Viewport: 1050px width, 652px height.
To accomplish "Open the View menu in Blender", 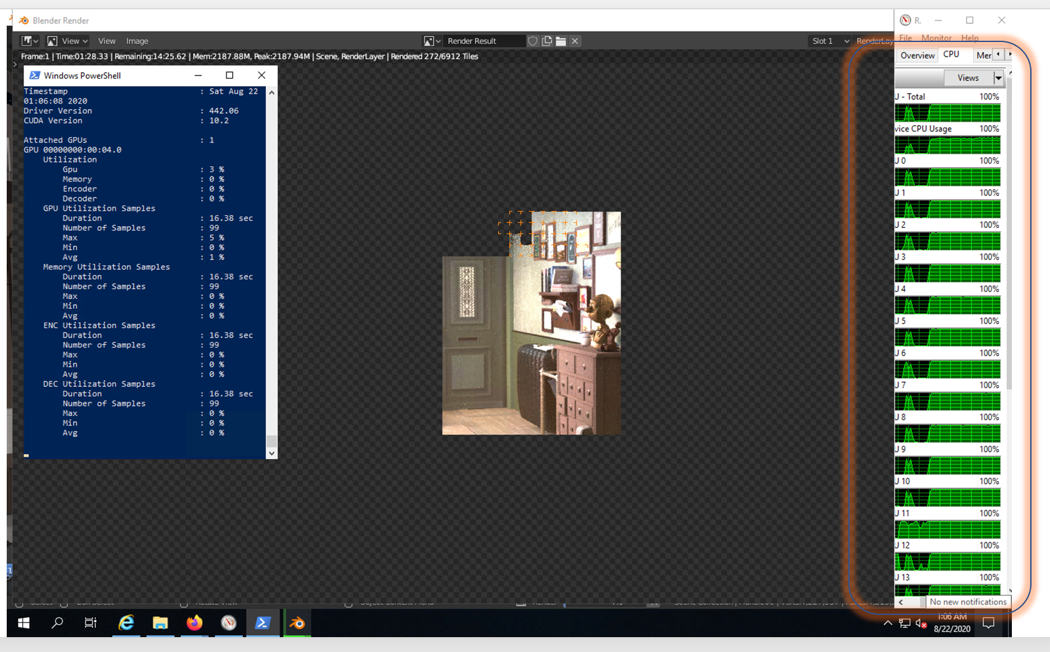I will point(106,41).
